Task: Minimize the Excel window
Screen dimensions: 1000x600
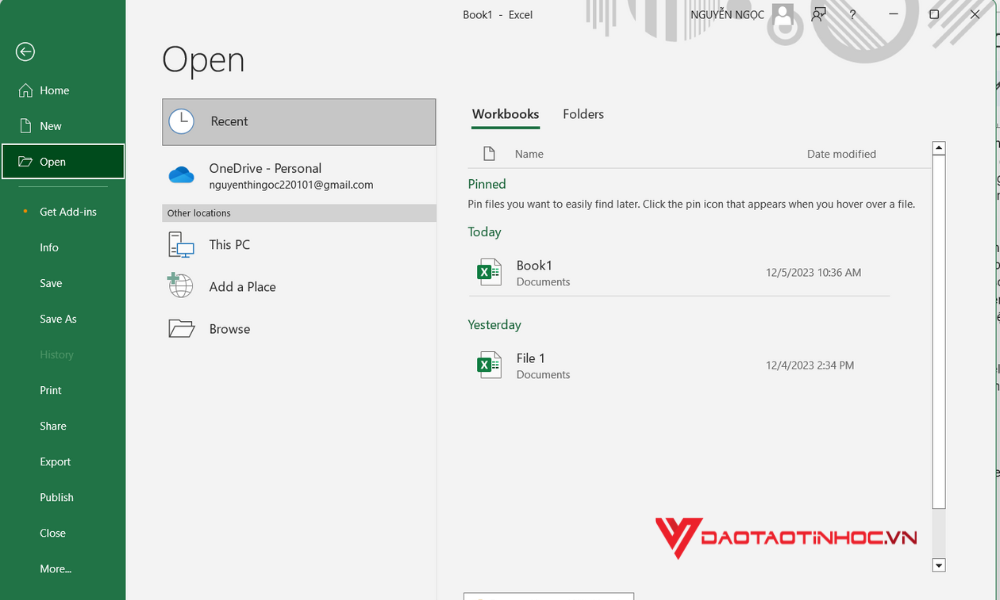Action: coord(893,14)
